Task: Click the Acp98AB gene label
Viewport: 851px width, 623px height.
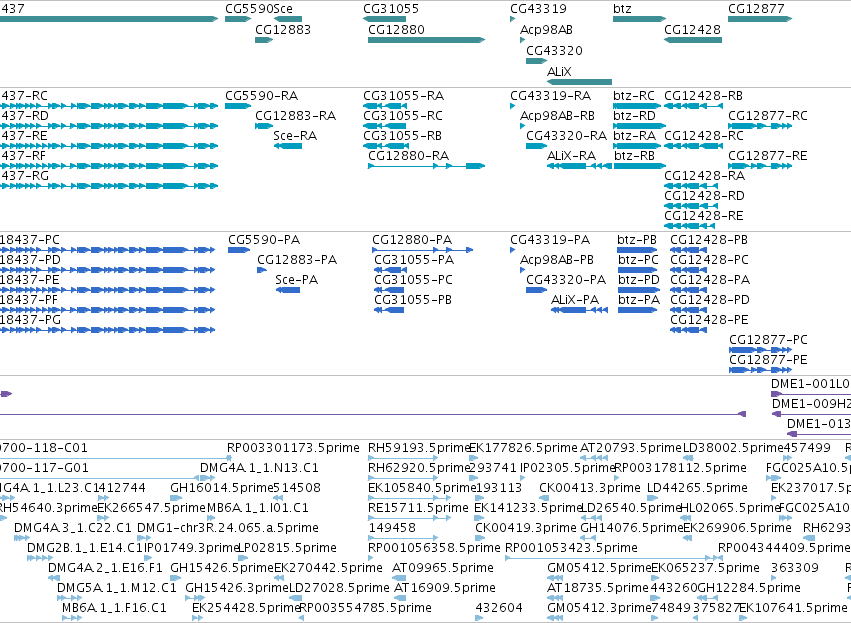Action: [x=546, y=29]
